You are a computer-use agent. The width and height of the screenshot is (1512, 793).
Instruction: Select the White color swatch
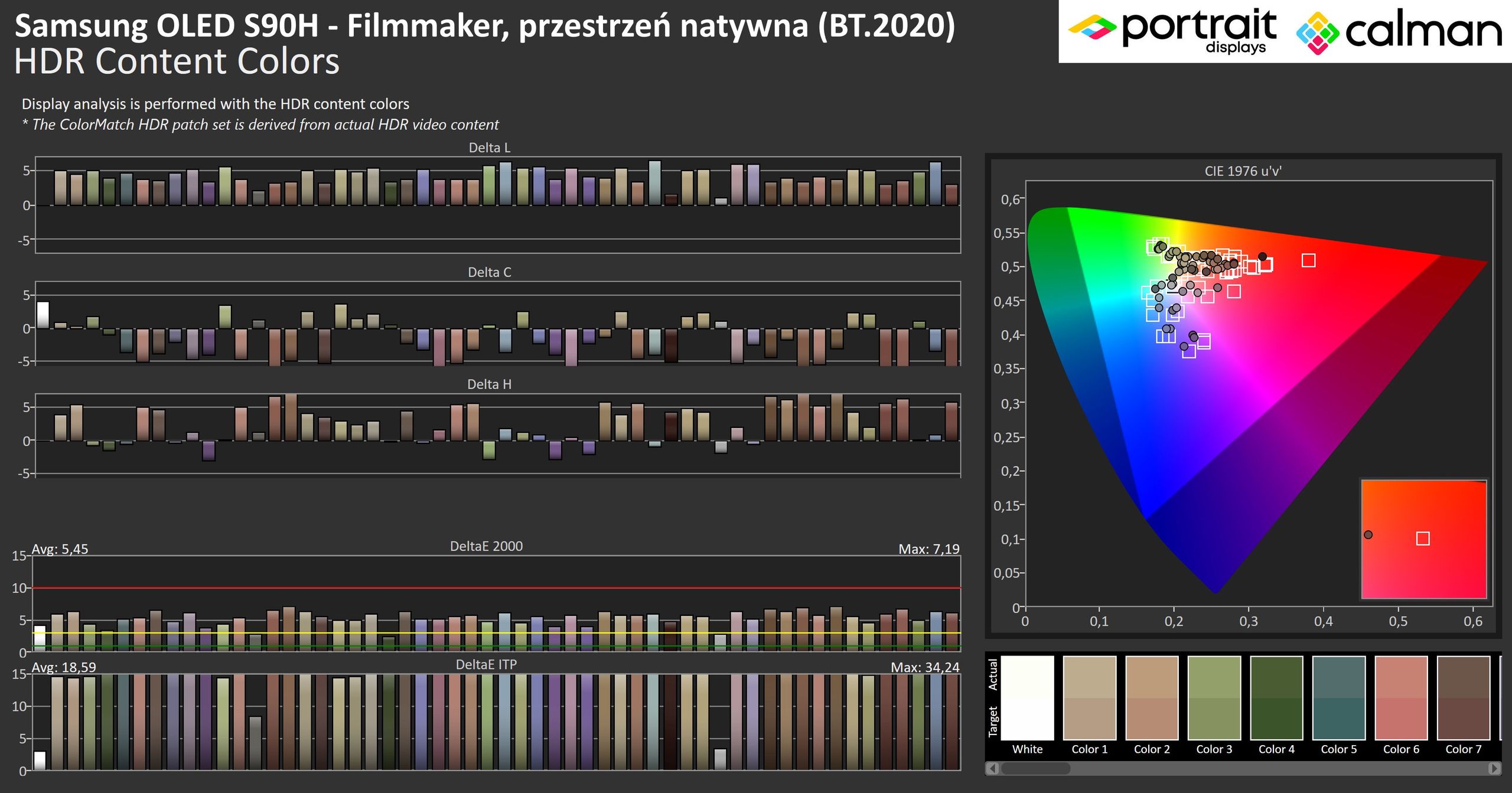point(1028,698)
